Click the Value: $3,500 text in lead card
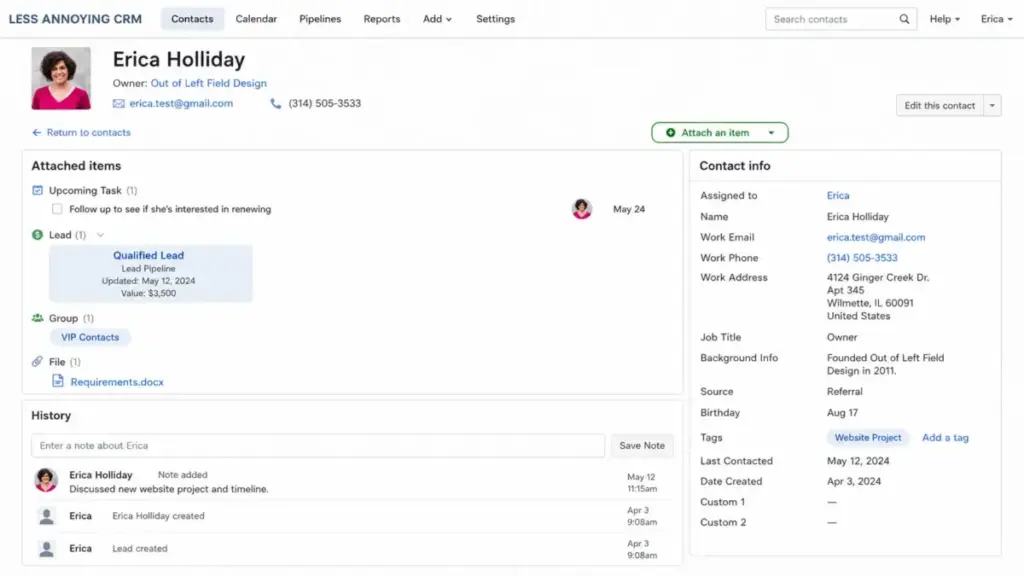 pyautogui.click(x=148, y=293)
